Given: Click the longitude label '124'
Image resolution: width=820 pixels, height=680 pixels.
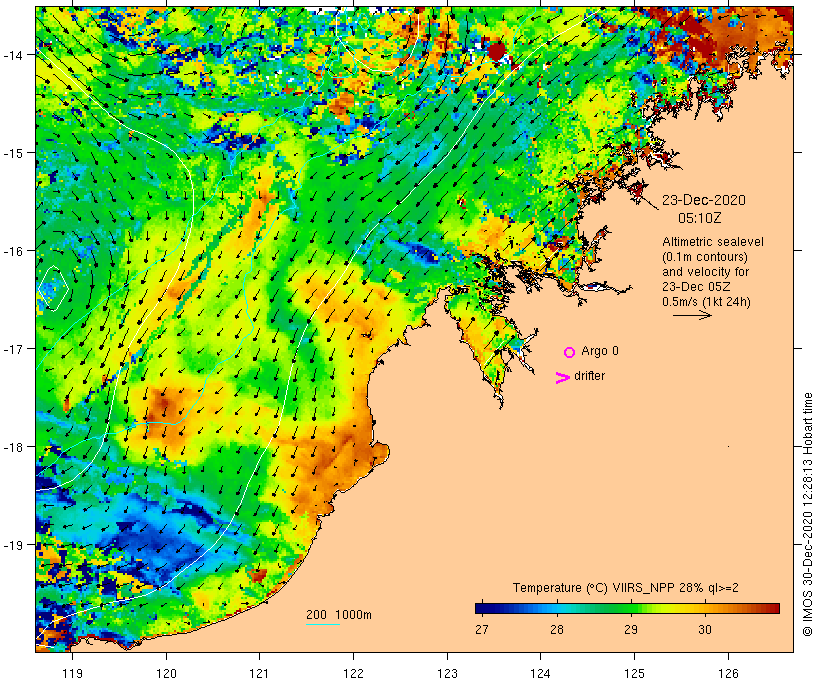Looking at the screenshot, I should (x=541, y=673).
